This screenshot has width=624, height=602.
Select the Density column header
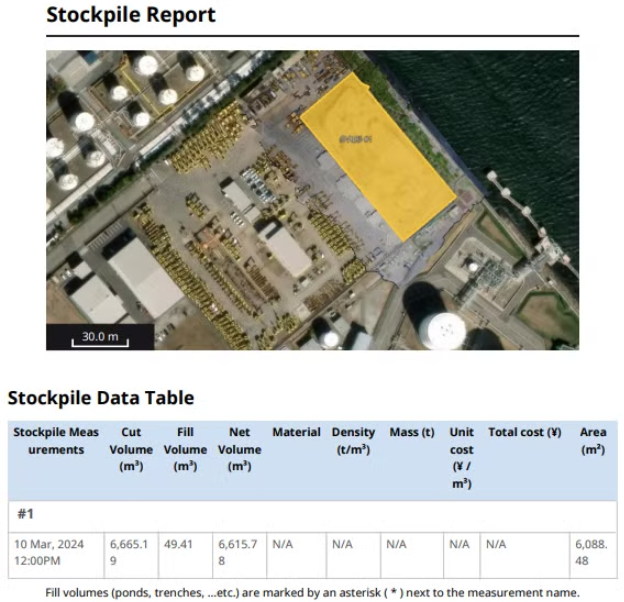(353, 440)
